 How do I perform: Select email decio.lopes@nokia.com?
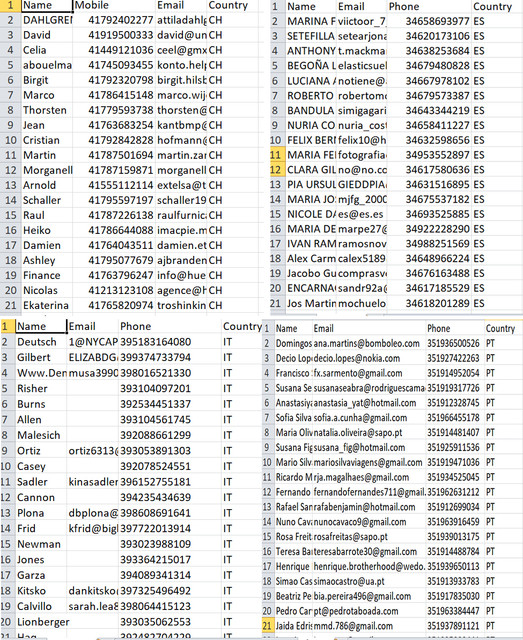[x=369, y=358]
